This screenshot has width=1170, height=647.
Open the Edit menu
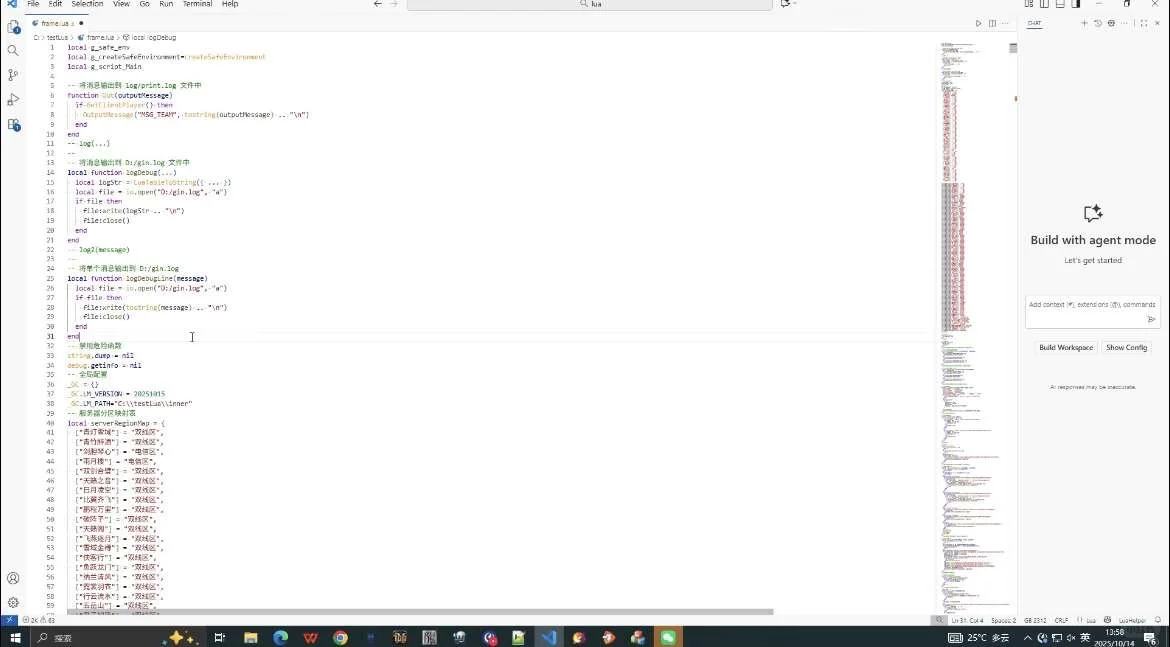point(55,4)
